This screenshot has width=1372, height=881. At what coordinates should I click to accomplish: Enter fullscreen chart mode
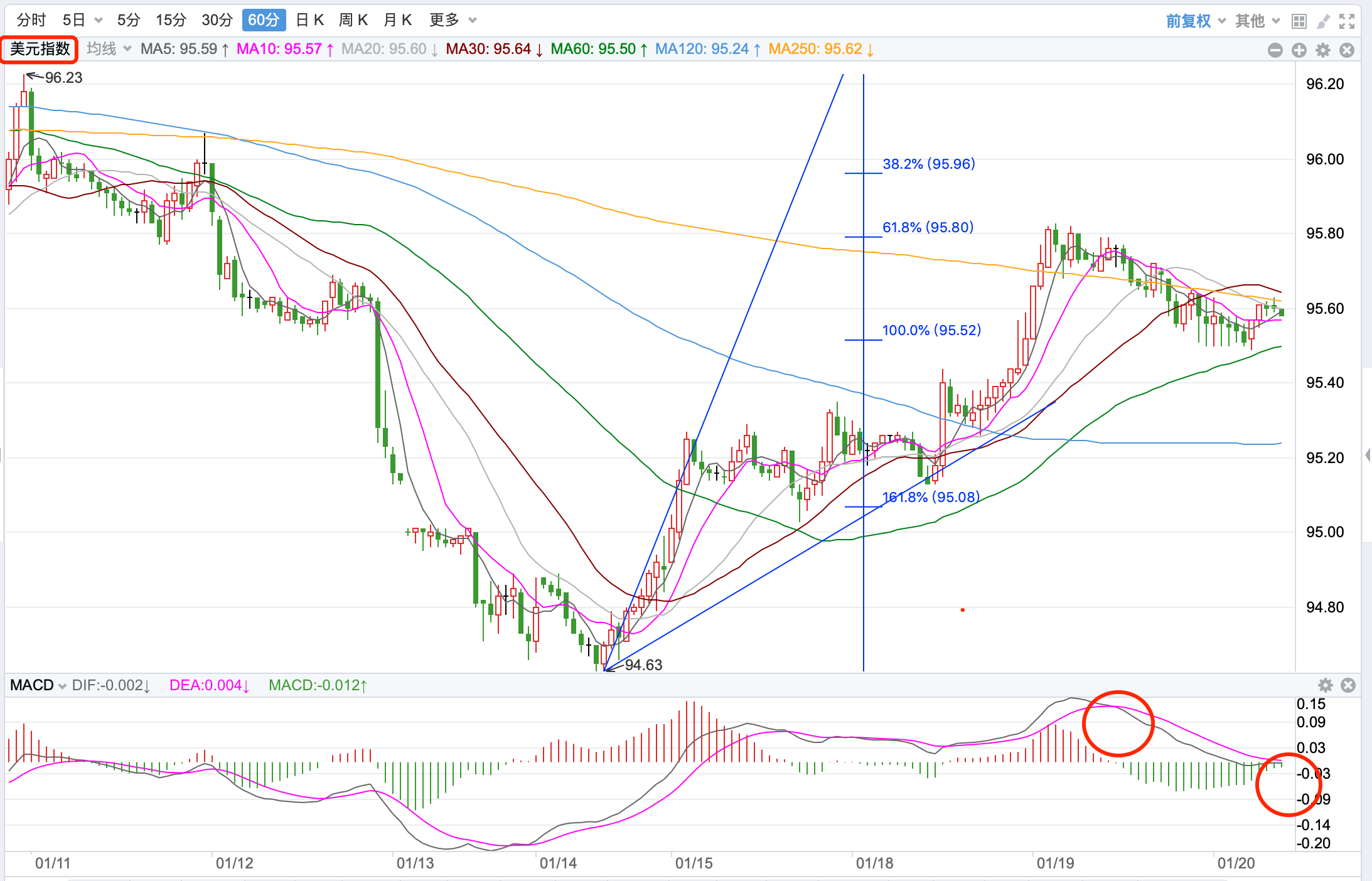[x=1347, y=21]
